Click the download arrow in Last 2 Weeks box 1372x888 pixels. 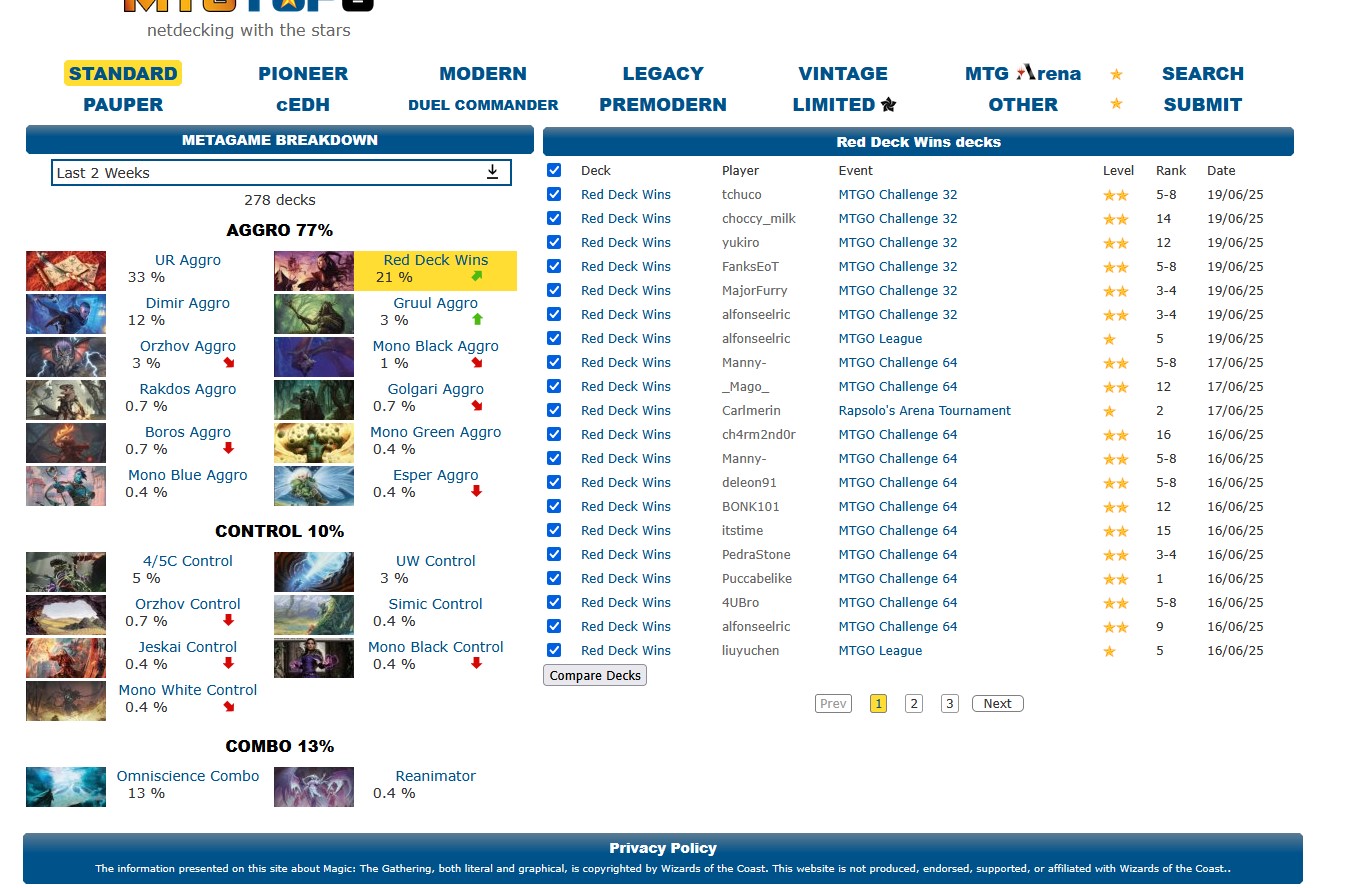point(492,172)
